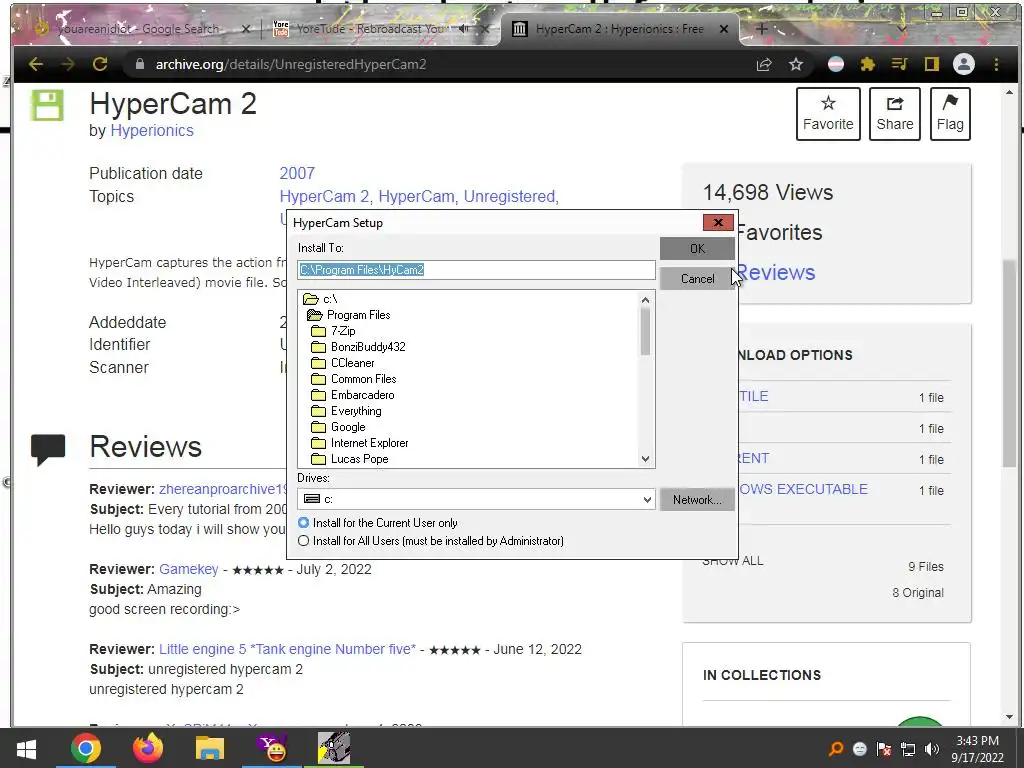This screenshot has width=1024, height=768.
Task: Click the network tray icon
Action: pos(908,749)
